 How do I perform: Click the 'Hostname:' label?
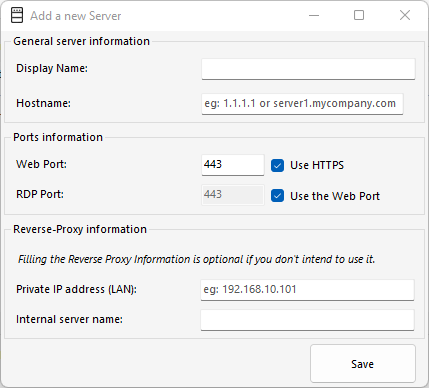click(x=43, y=103)
